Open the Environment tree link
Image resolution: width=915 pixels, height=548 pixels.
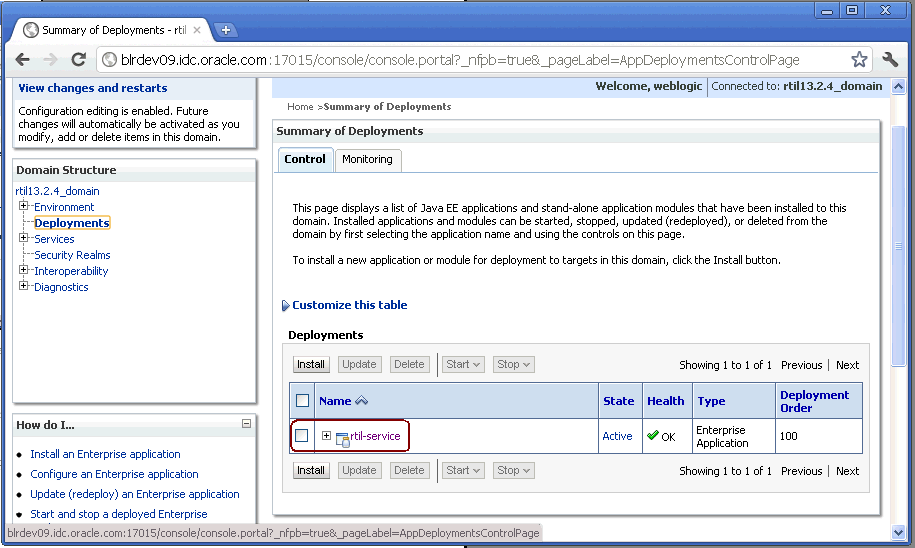64,207
